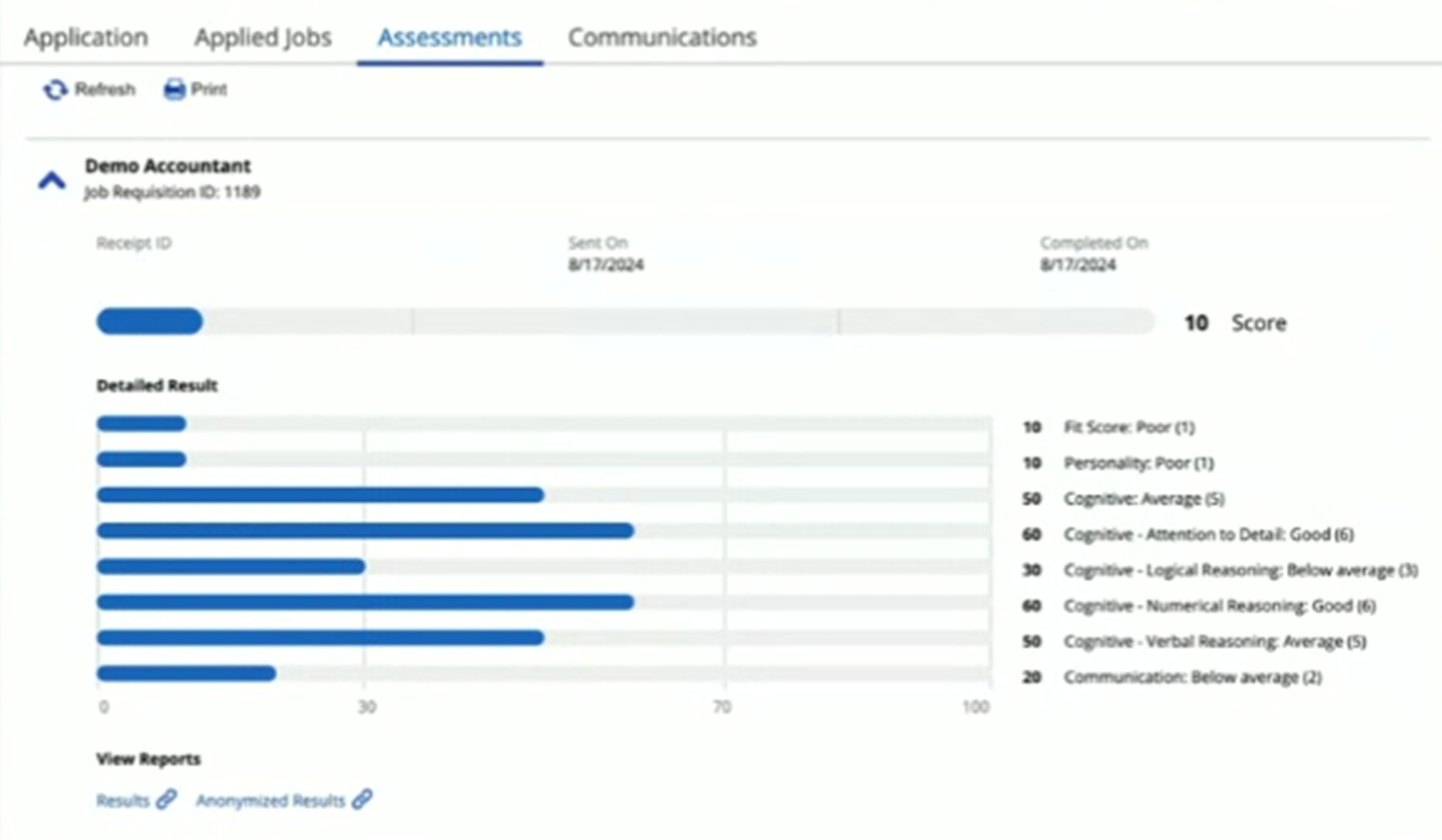Click the Print printer icon

click(174, 90)
